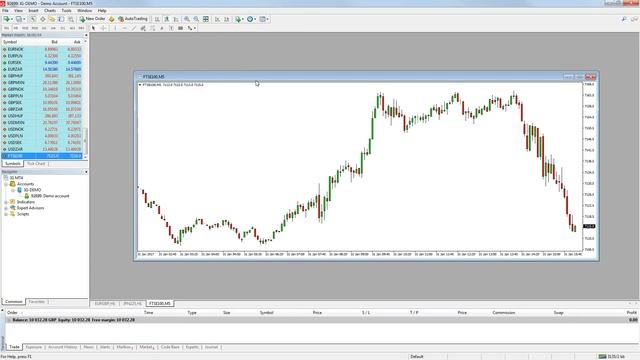
Task: Open the Charts menu
Action: click(50, 11)
